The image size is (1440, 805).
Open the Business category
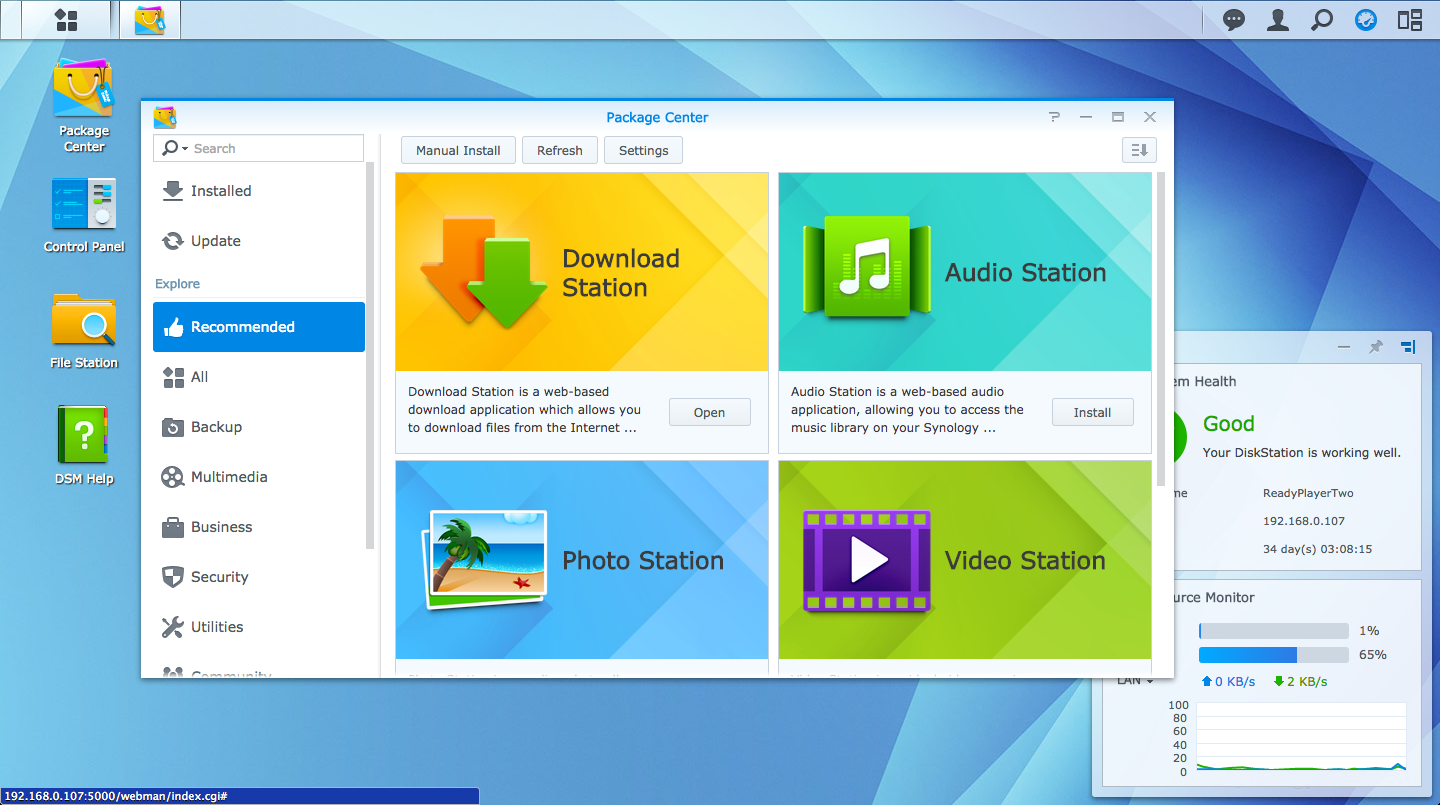[259, 527]
